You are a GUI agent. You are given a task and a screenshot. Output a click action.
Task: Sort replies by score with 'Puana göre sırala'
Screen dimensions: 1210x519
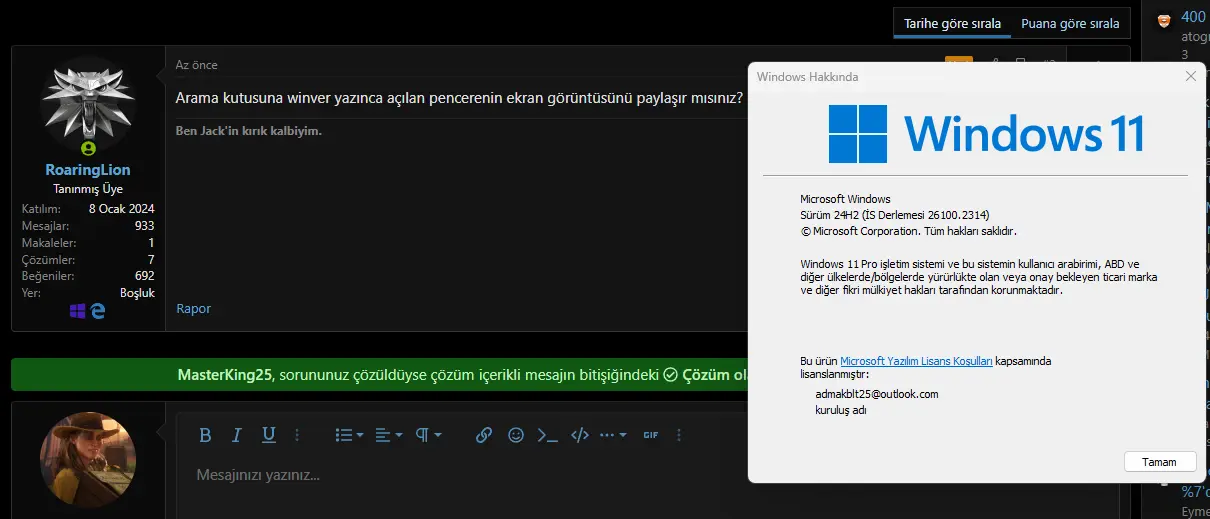(1070, 24)
